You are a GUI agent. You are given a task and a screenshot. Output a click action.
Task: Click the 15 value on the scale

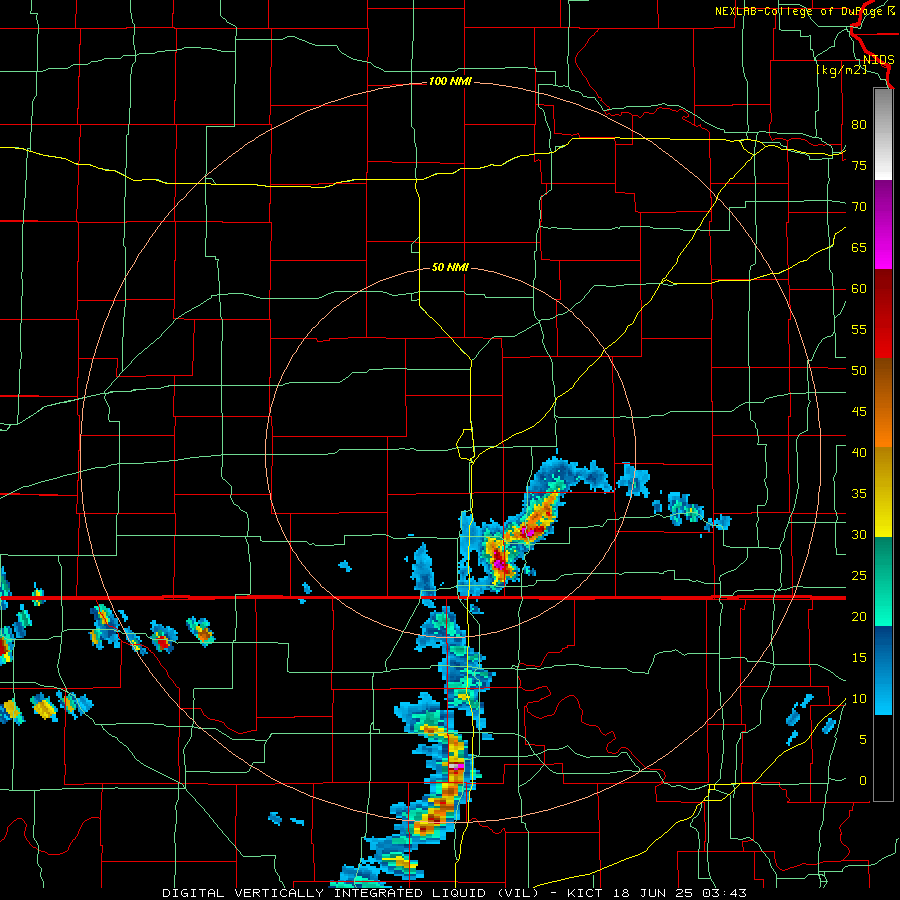859,657
